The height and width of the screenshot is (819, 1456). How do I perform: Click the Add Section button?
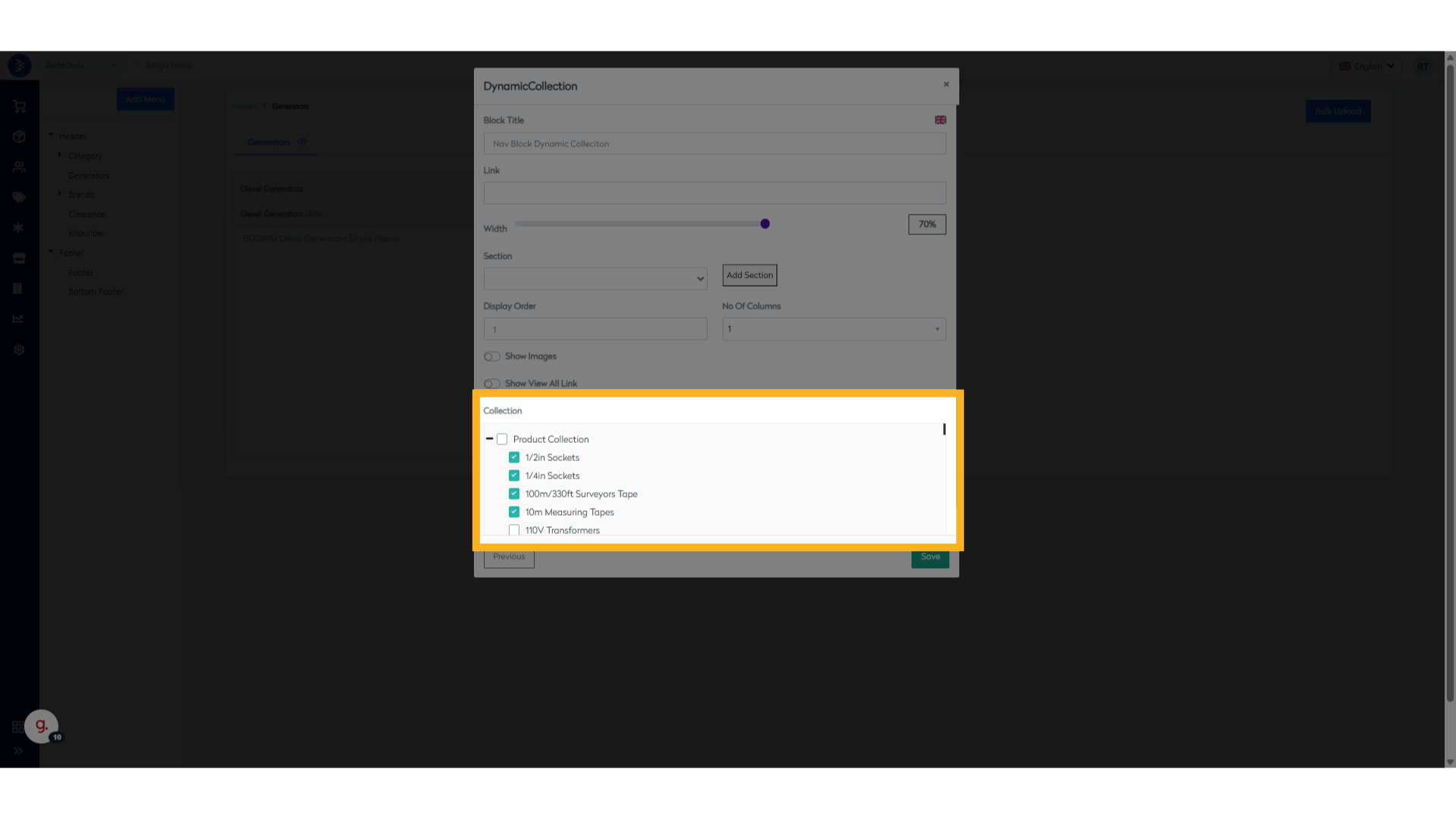tap(749, 275)
